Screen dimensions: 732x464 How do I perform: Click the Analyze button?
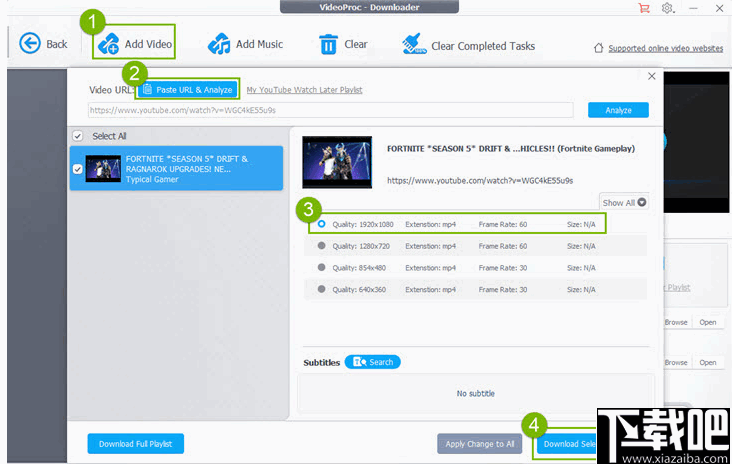[618, 110]
